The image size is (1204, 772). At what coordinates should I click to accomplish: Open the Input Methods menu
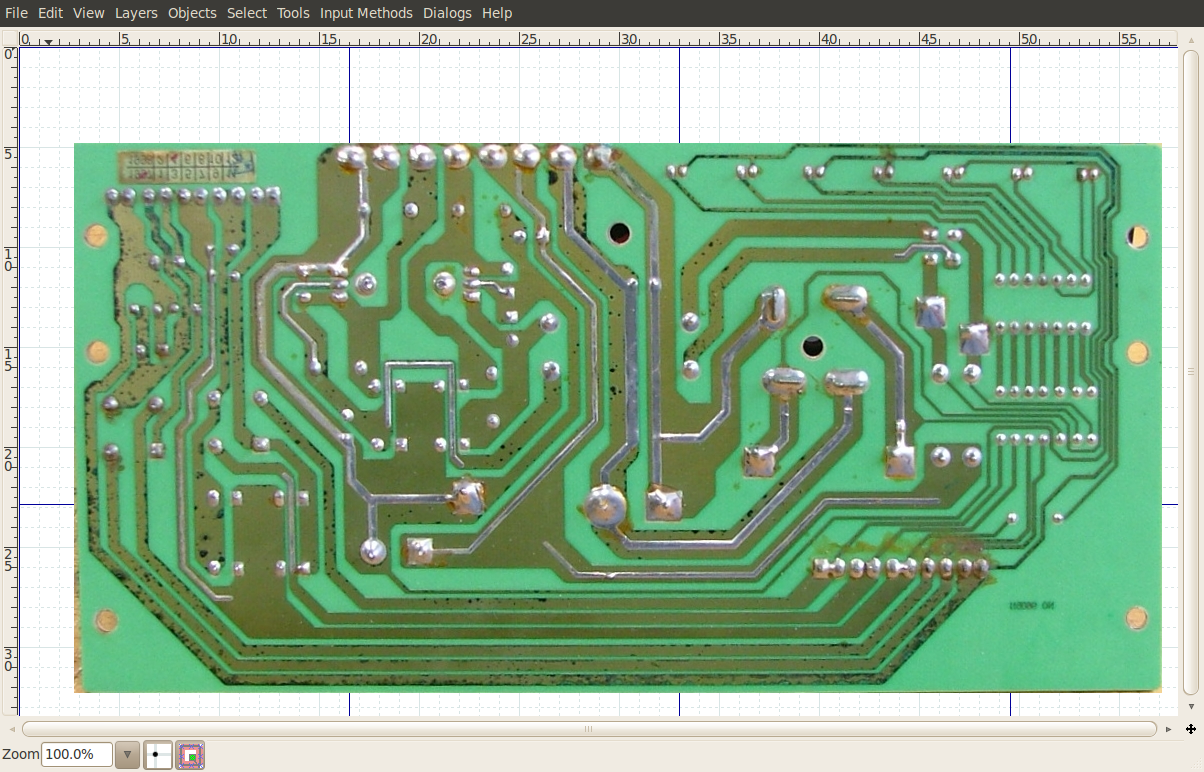pyautogui.click(x=366, y=13)
